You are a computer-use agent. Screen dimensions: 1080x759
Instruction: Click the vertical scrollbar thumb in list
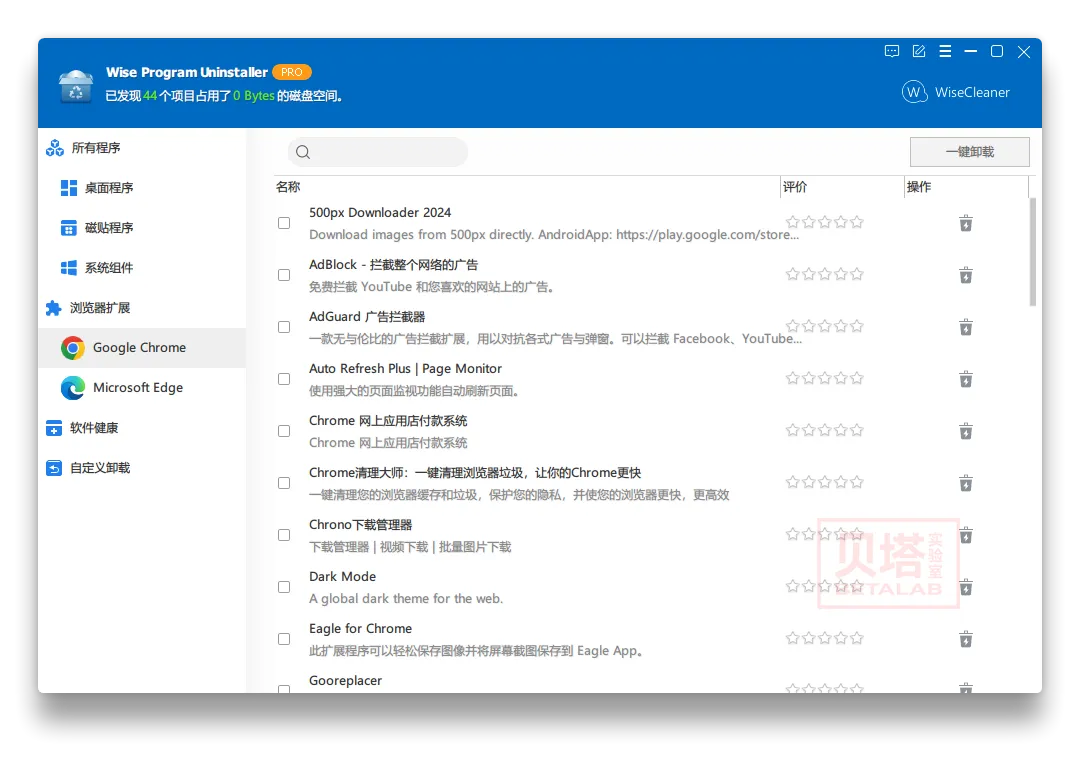click(1032, 252)
